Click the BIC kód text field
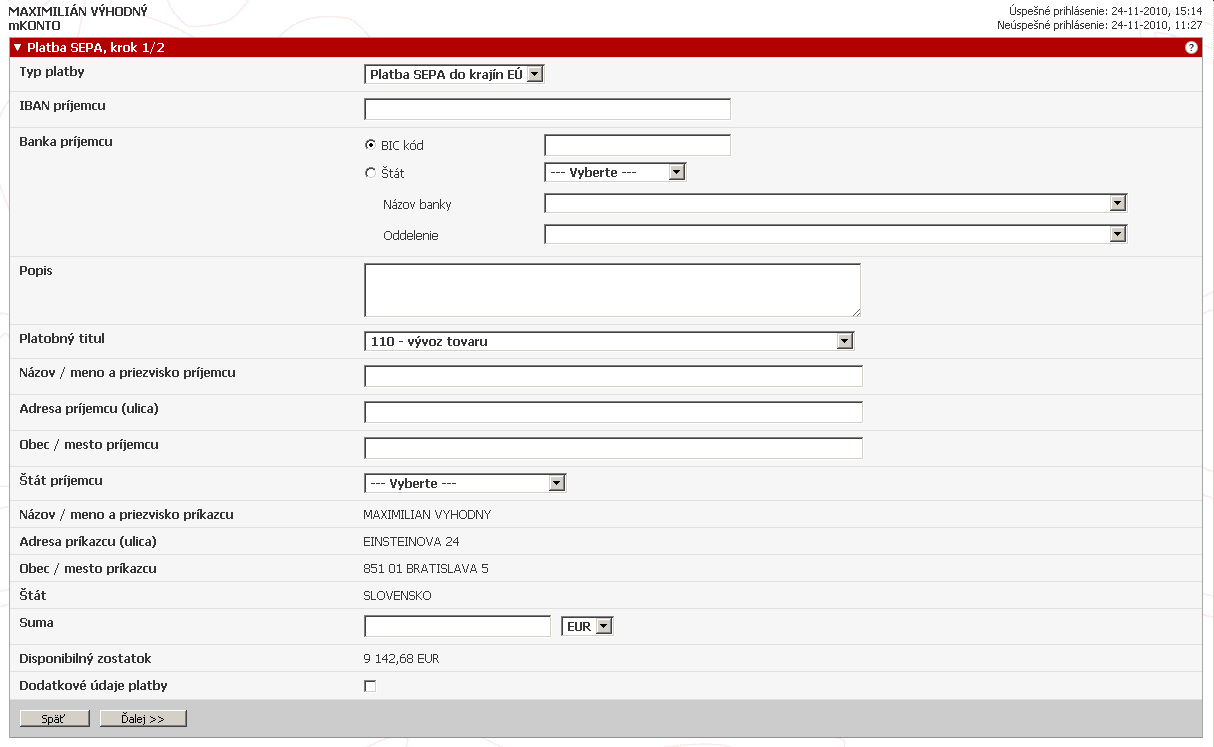Screen dimensions: 1214x747 (x=637, y=145)
